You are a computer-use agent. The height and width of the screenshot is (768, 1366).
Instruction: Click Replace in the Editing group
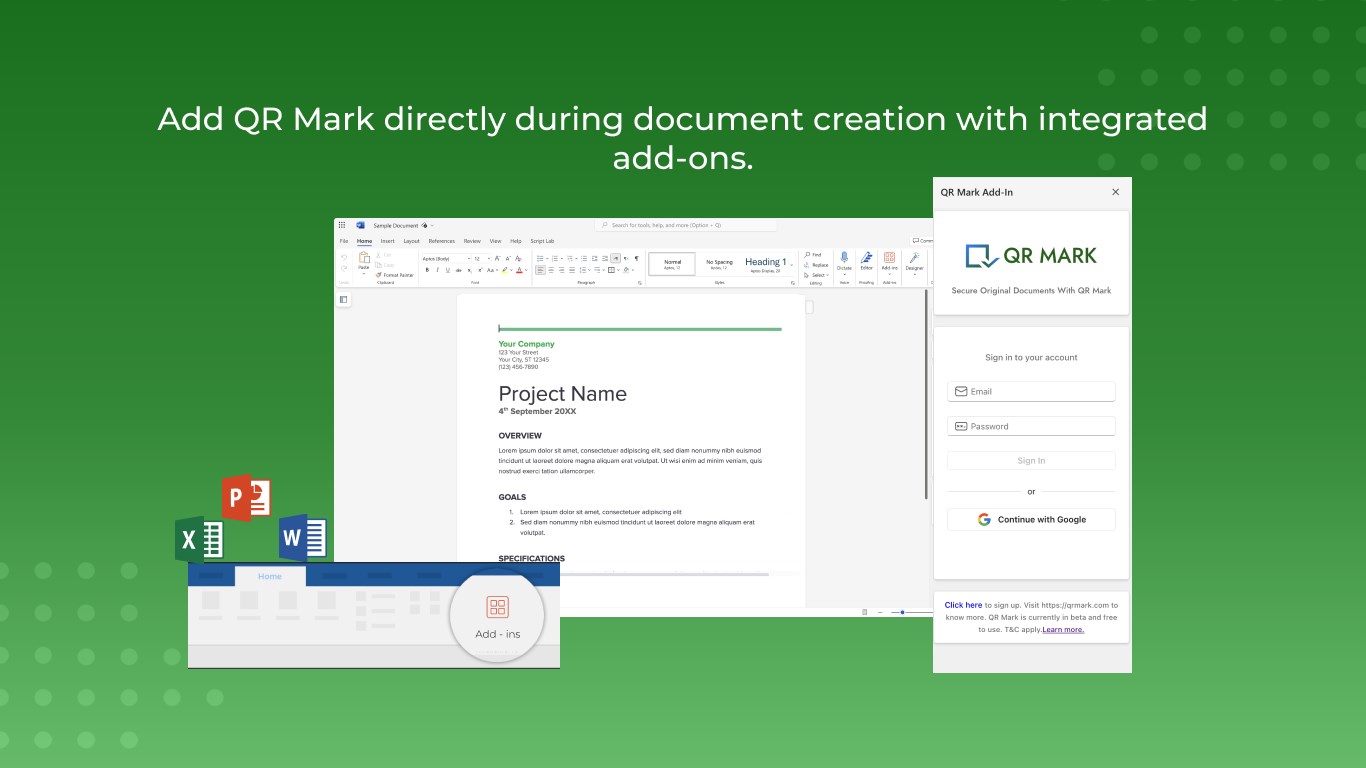click(816, 265)
